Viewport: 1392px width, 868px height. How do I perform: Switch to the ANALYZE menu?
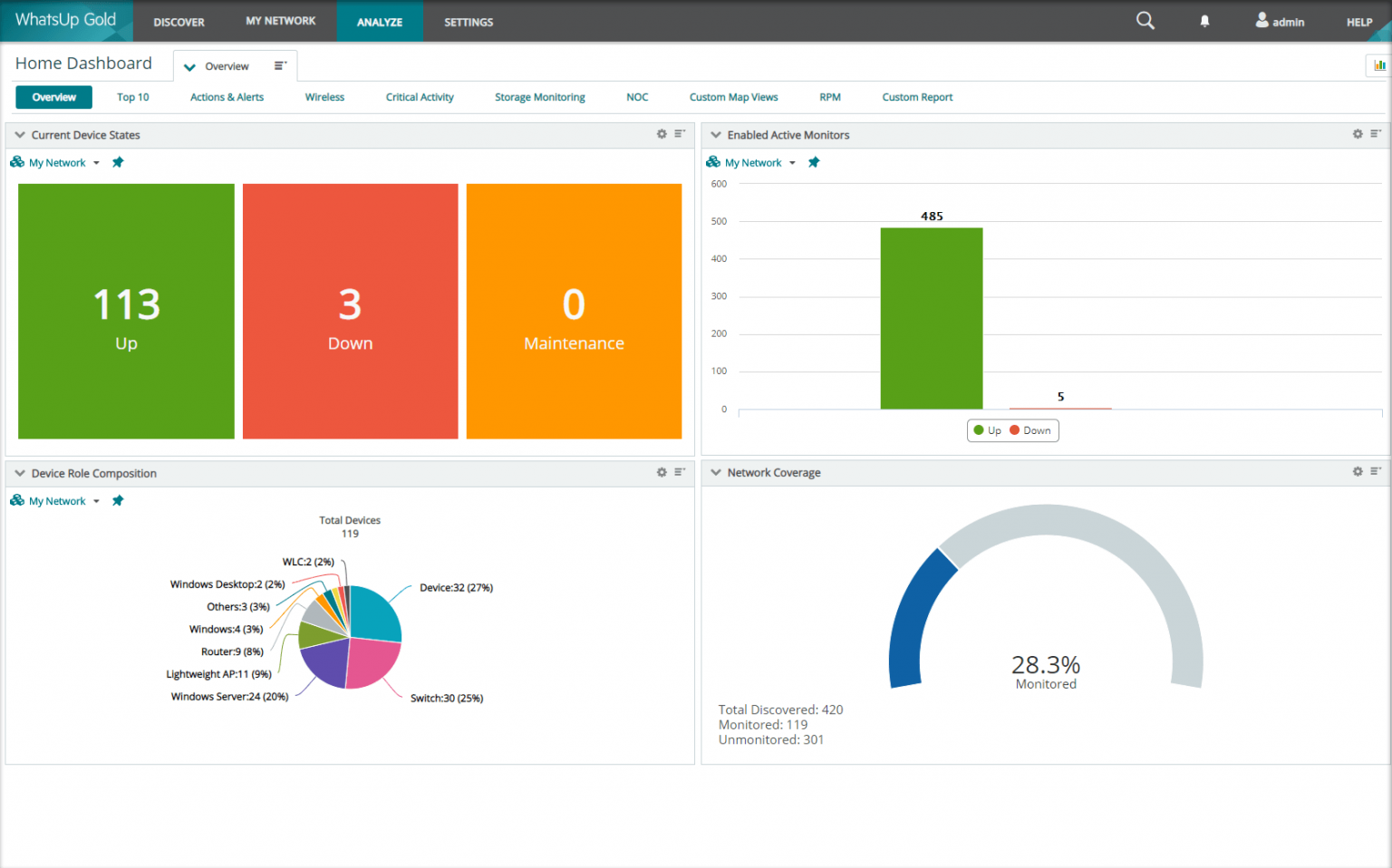coord(380,21)
